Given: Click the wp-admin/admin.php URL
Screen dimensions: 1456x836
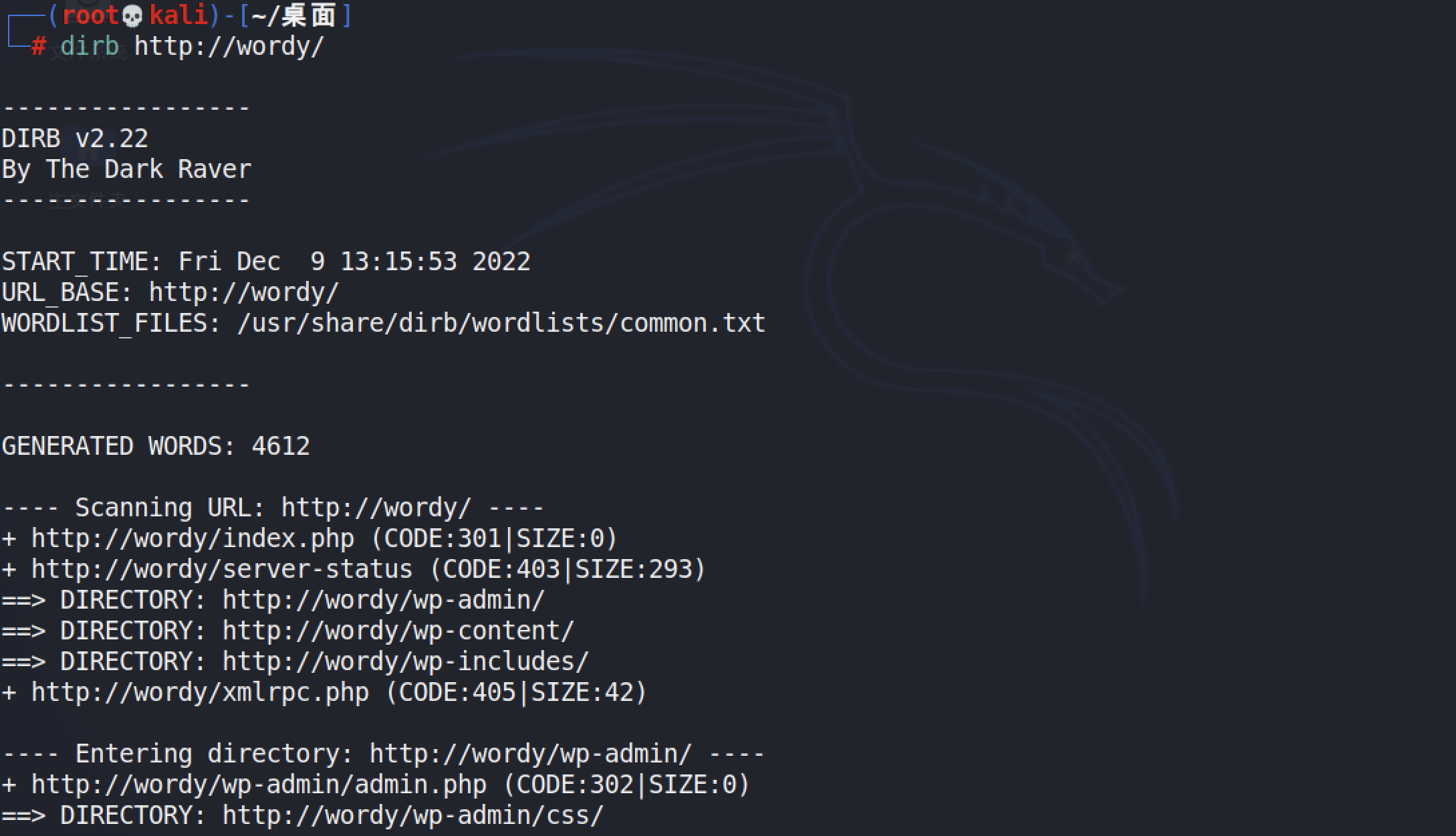Looking at the screenshot, I should (259, 785).
